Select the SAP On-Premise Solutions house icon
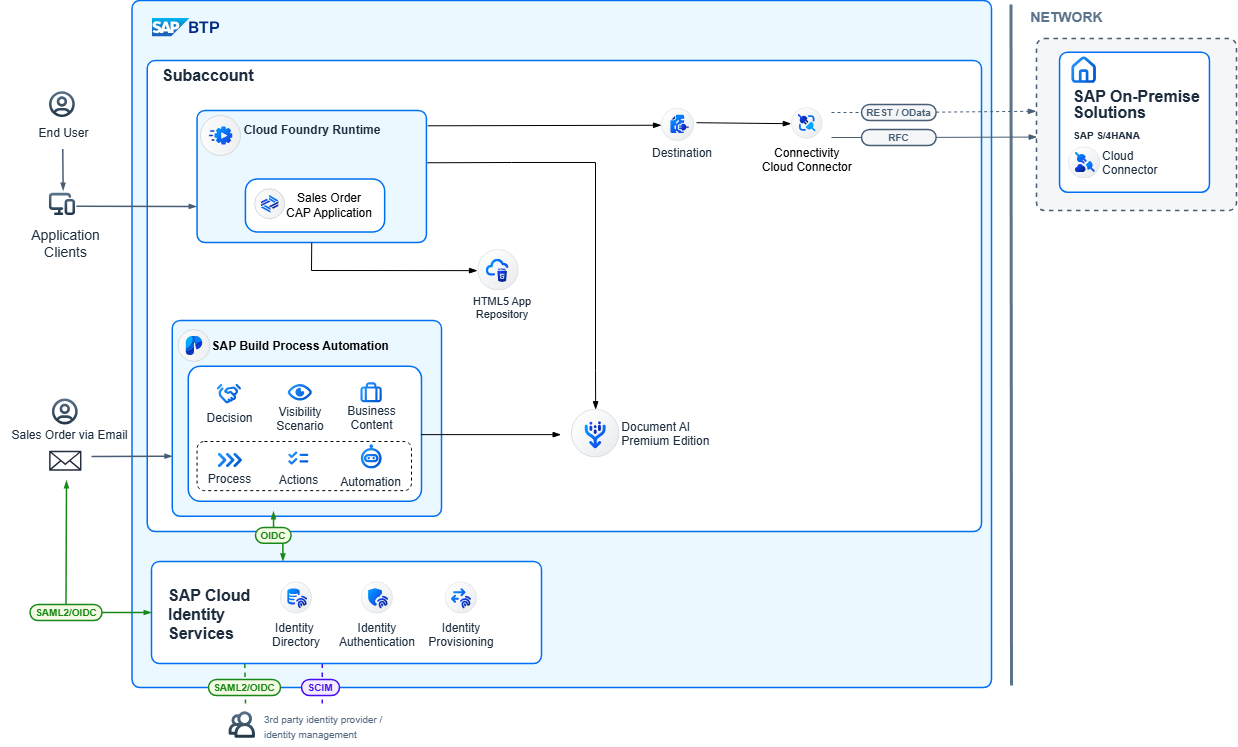Screen dimensions: 1238x747 [x=1083, y=70]
